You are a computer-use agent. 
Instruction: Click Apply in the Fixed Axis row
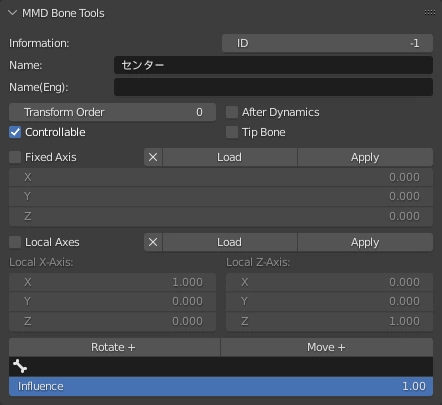click(x=365, y=157)
